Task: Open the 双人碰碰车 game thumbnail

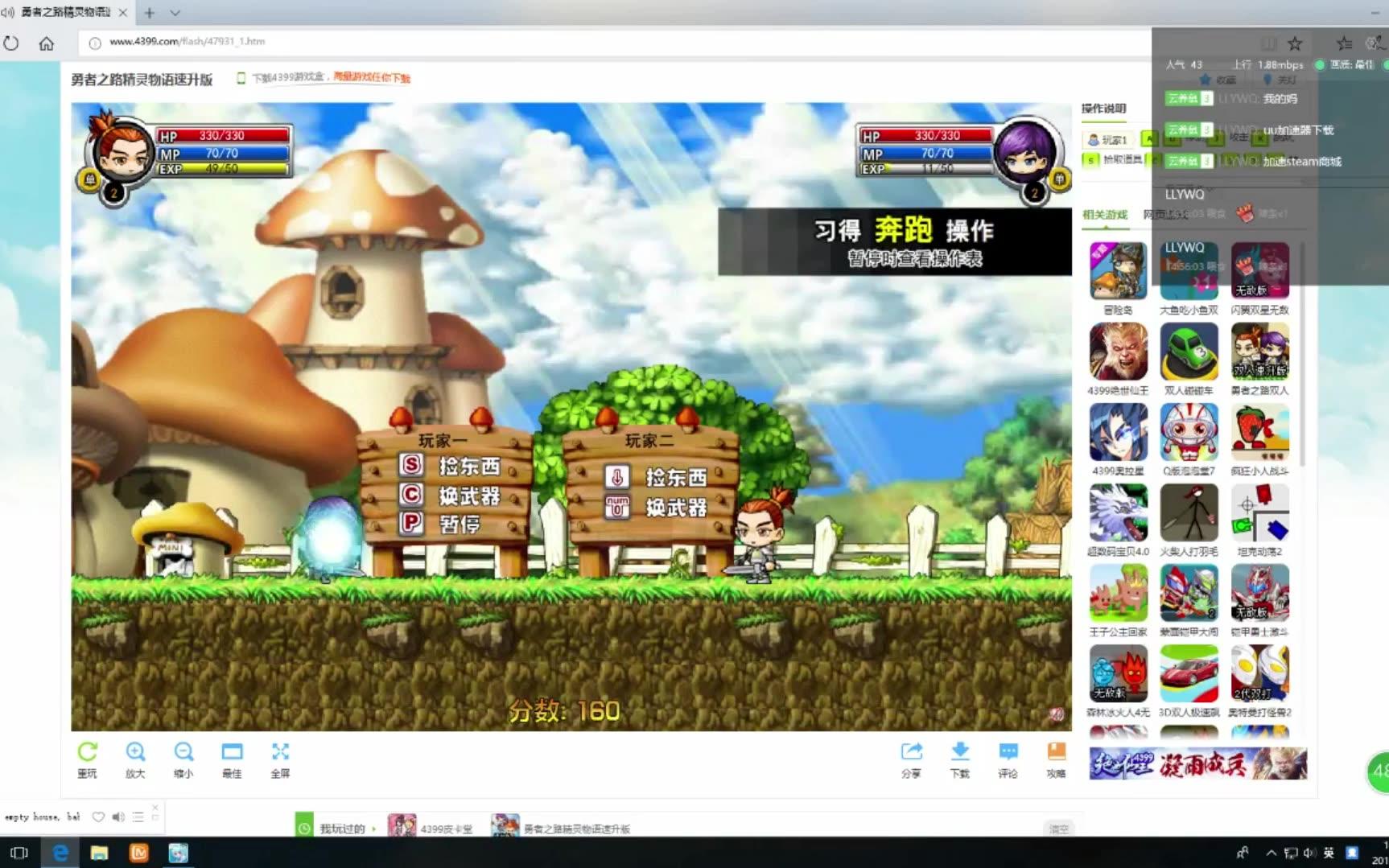Action: click(x=1189, y=352)
